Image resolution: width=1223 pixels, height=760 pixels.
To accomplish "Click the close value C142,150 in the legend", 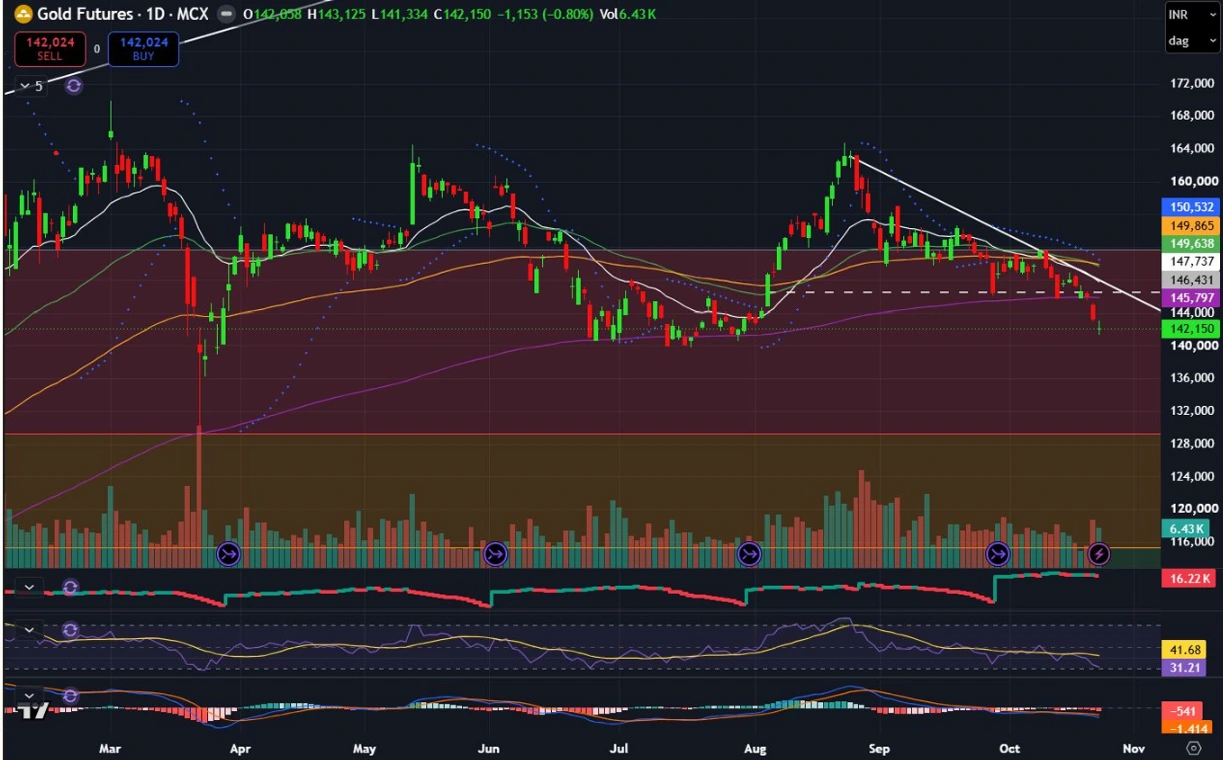I will pos(462,14).
